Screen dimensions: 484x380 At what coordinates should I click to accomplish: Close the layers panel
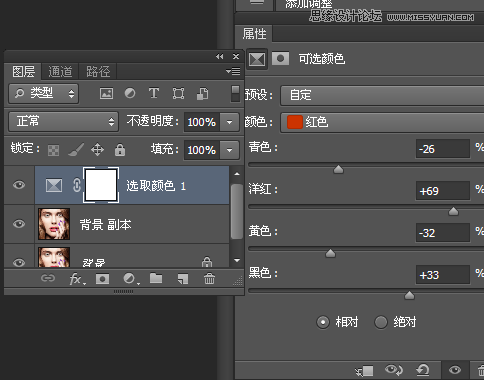click(x=236, y=56)
